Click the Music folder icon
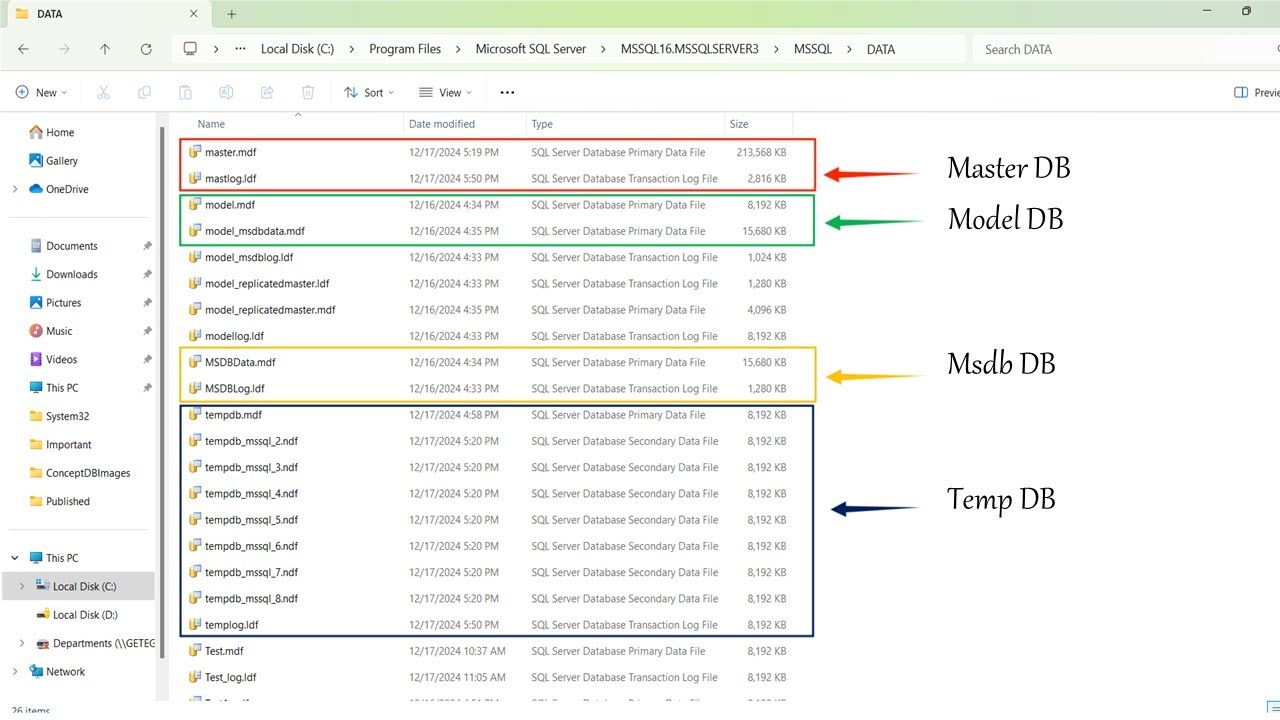1280x720 pixels. coord(36,330)
